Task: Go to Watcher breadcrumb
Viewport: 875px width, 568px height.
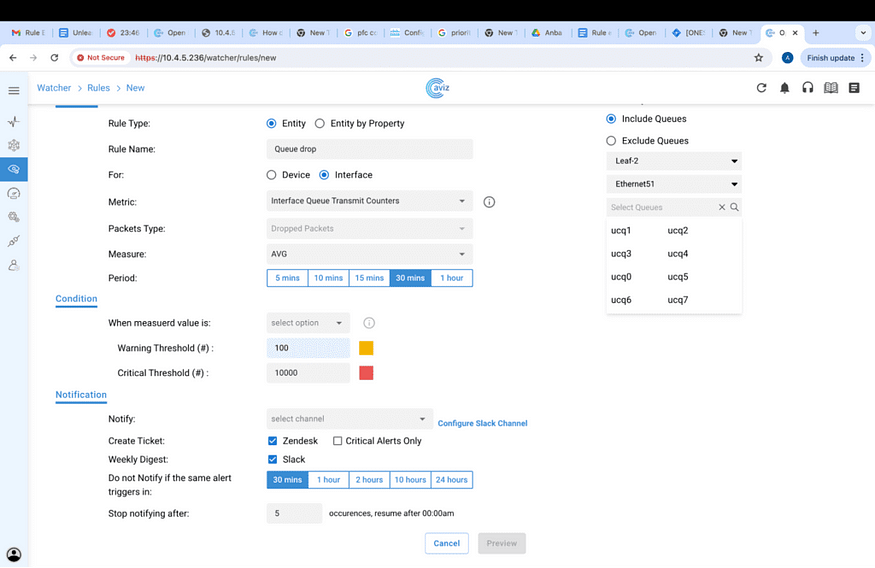Action: [54, 88]
